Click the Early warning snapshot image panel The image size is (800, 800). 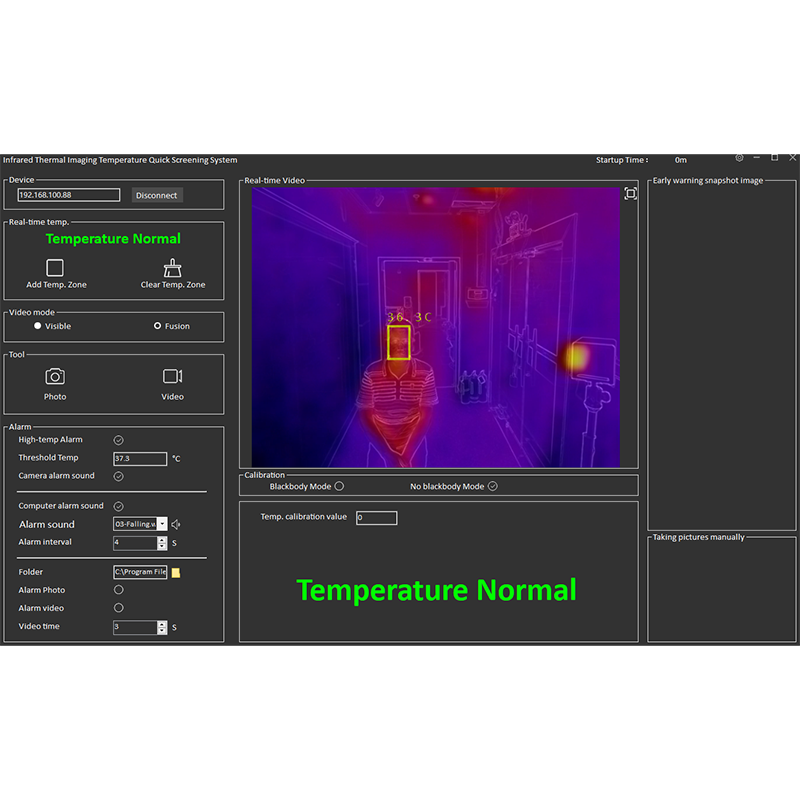tap(722, 350)
